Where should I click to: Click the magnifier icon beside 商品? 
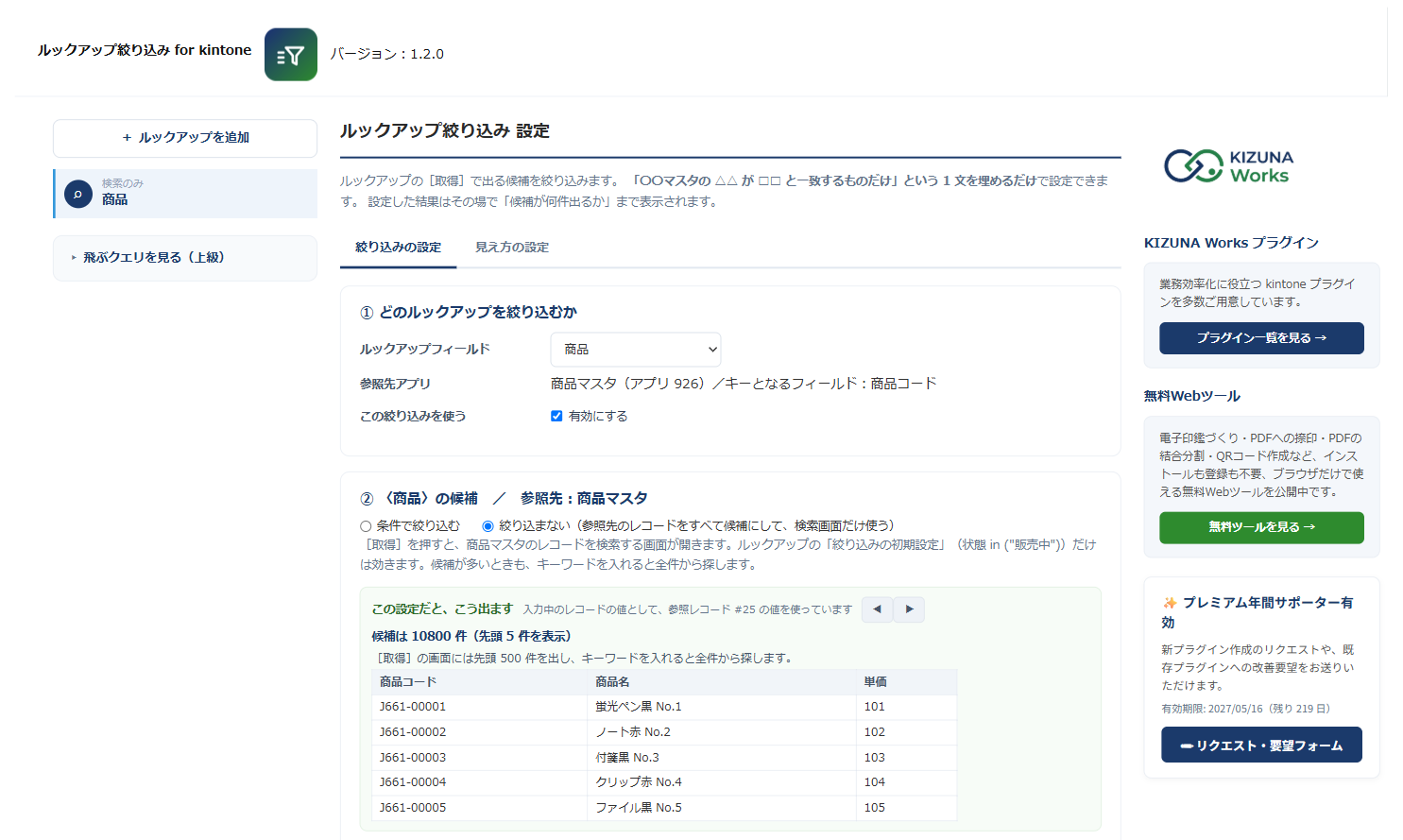78,194
